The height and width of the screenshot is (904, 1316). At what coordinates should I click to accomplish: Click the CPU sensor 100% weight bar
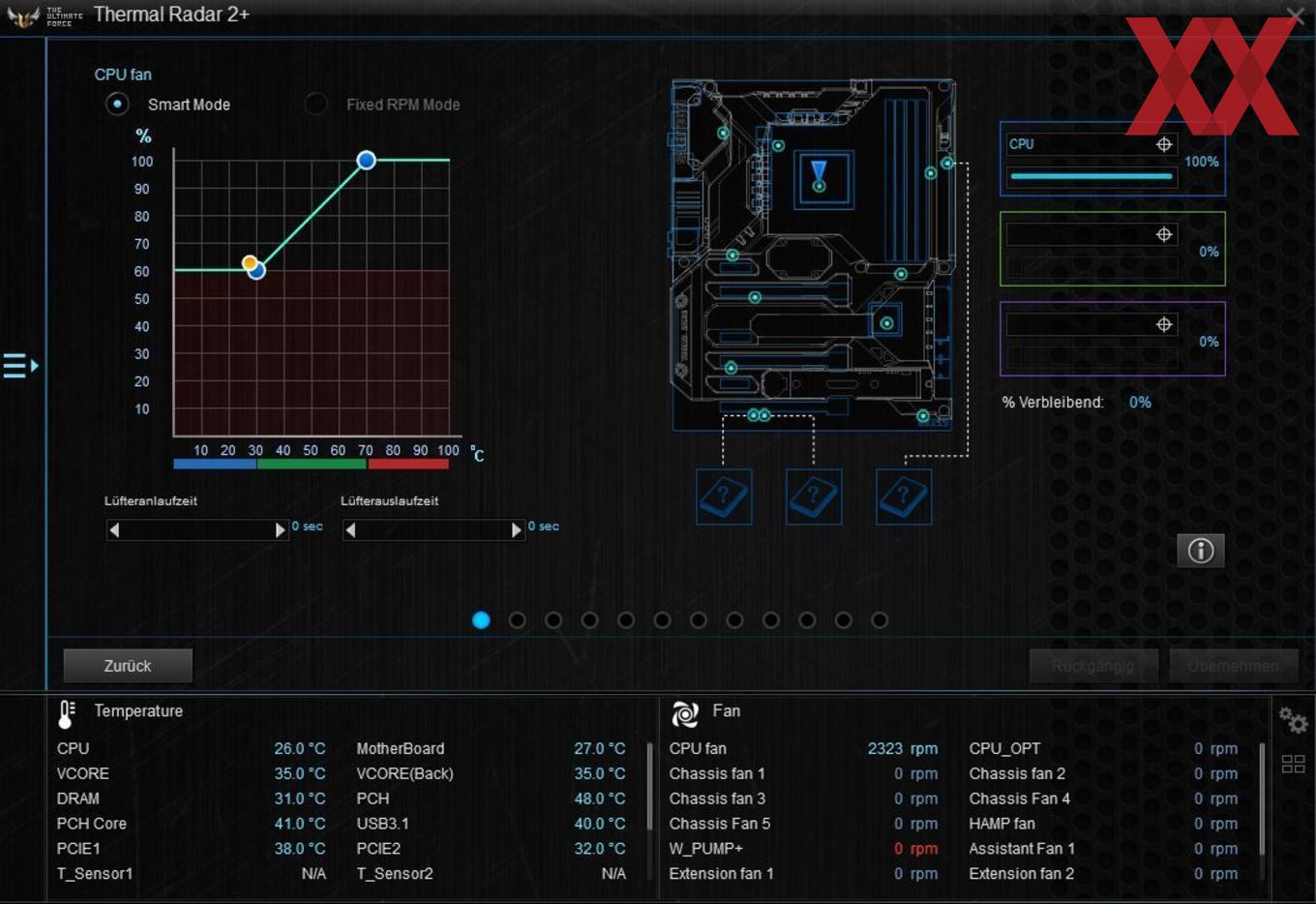point(1092,176)
